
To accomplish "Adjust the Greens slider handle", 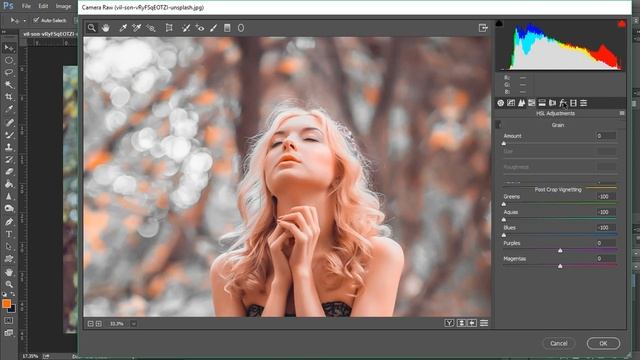I will pos(504,204).
